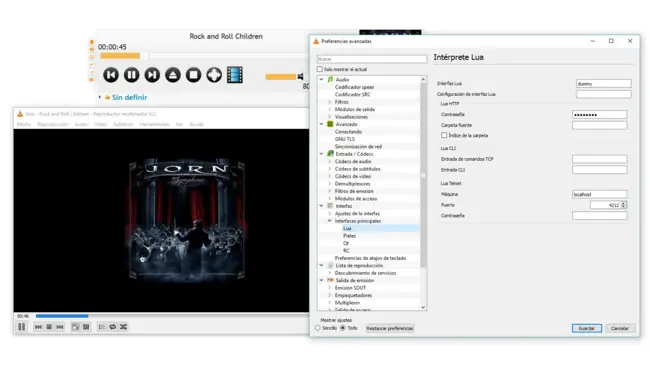Expand the Códecs de audio node
650x366 pixels.
pyautogui.click(x=330, y=161)
